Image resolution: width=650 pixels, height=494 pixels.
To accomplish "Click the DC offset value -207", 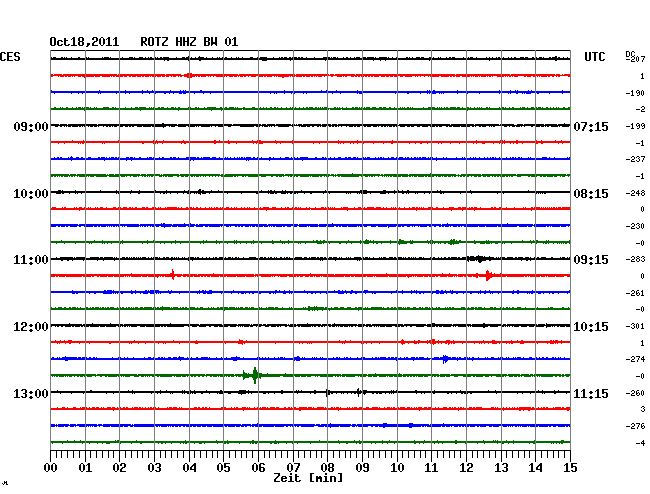I will pyautogui.click(x=635, y=59).
